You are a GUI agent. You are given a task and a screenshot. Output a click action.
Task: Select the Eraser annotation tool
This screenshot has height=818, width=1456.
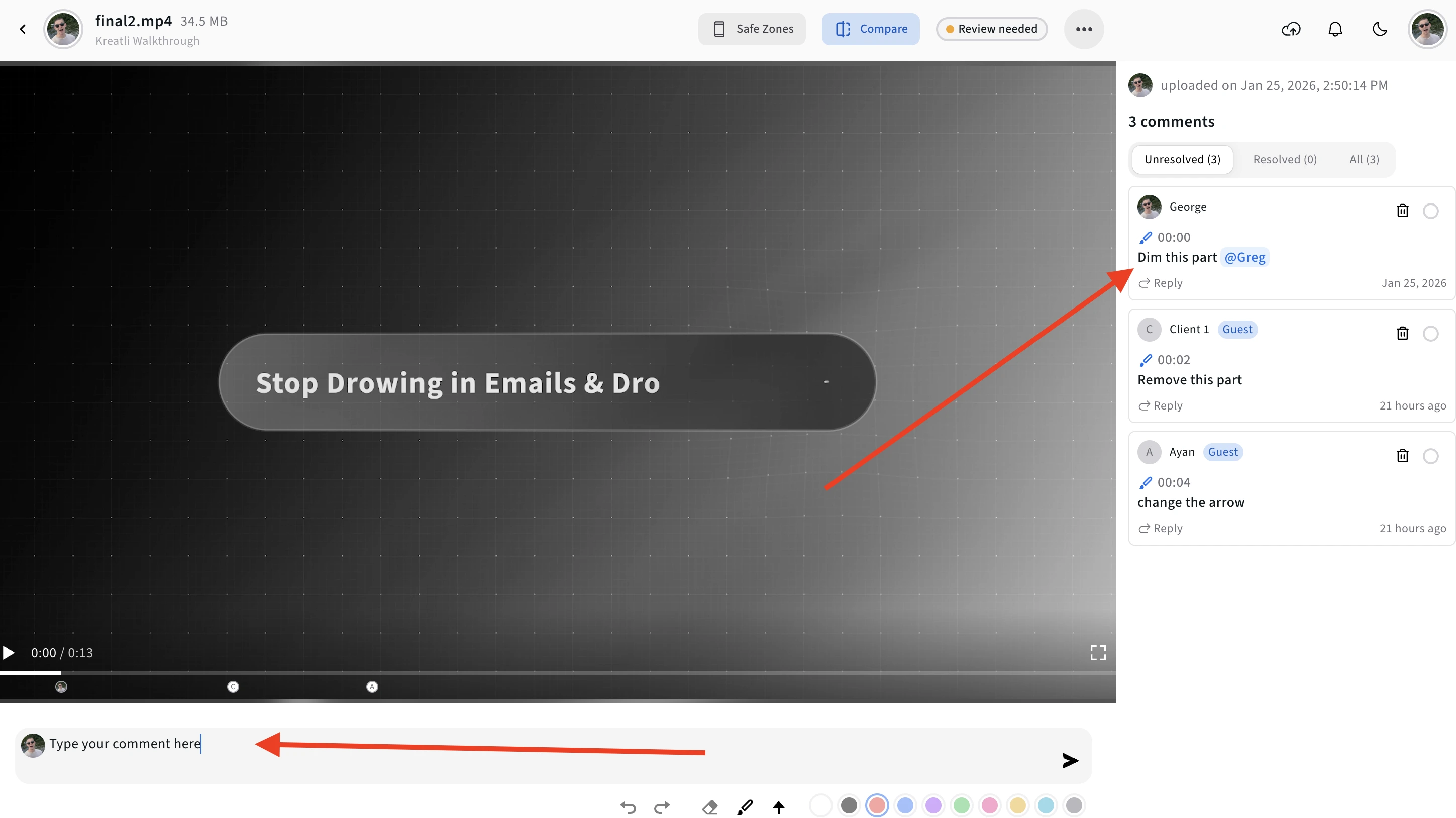tap(710, 807)
